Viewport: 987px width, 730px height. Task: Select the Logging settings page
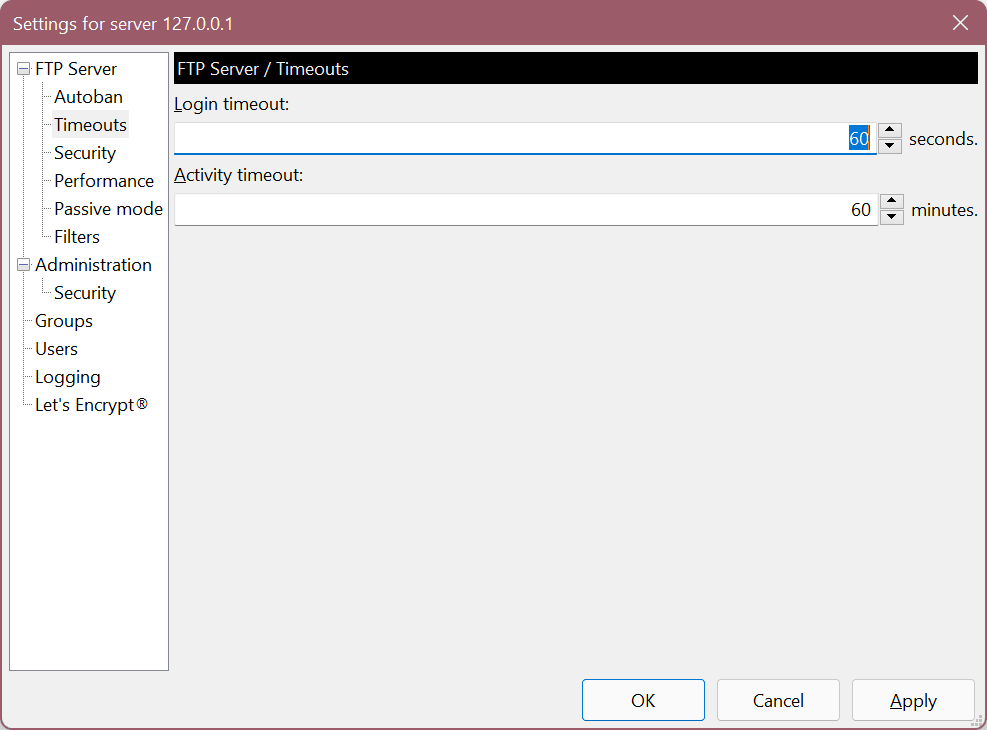(x=67, y=376)
